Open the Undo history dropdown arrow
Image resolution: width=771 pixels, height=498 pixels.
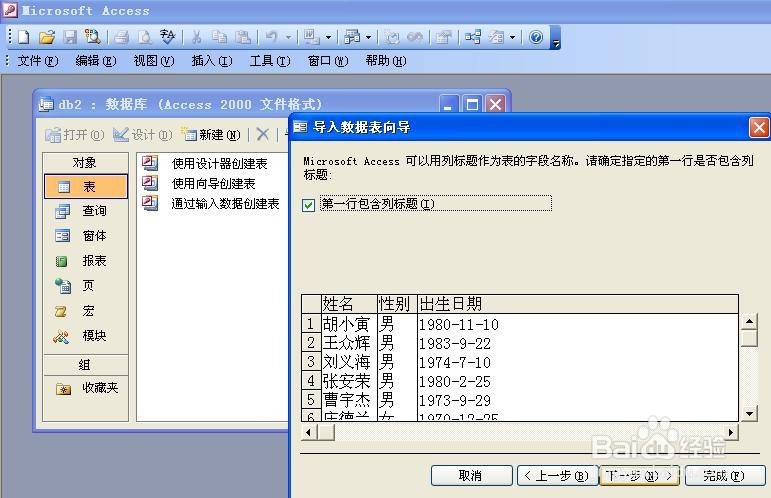288,37
